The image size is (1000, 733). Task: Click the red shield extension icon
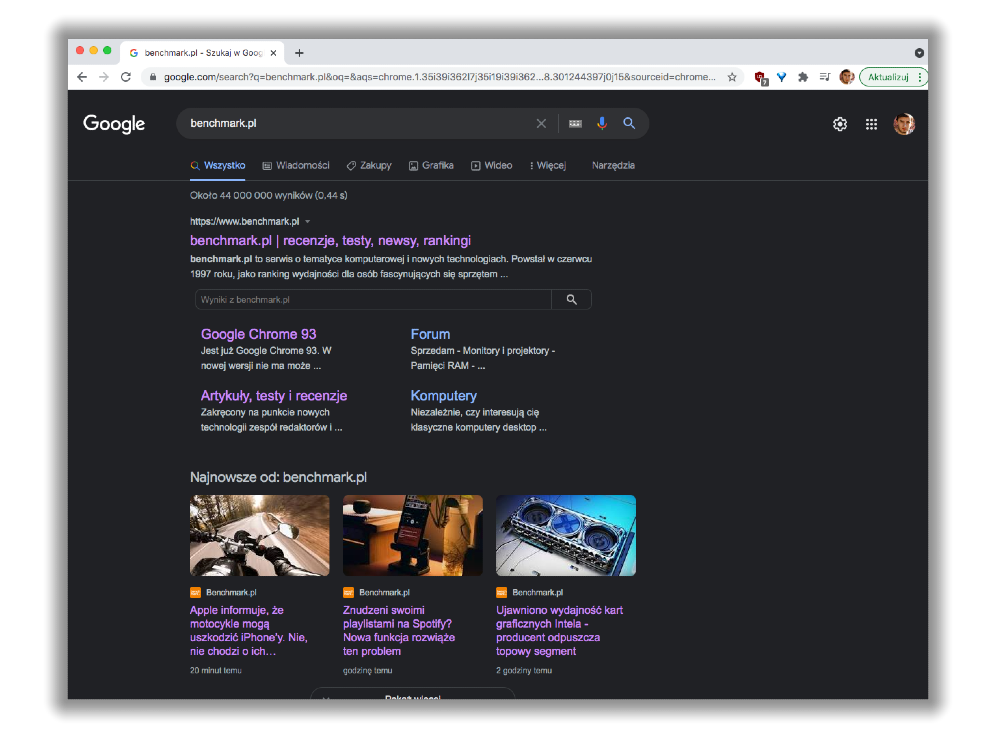(760, 78)
